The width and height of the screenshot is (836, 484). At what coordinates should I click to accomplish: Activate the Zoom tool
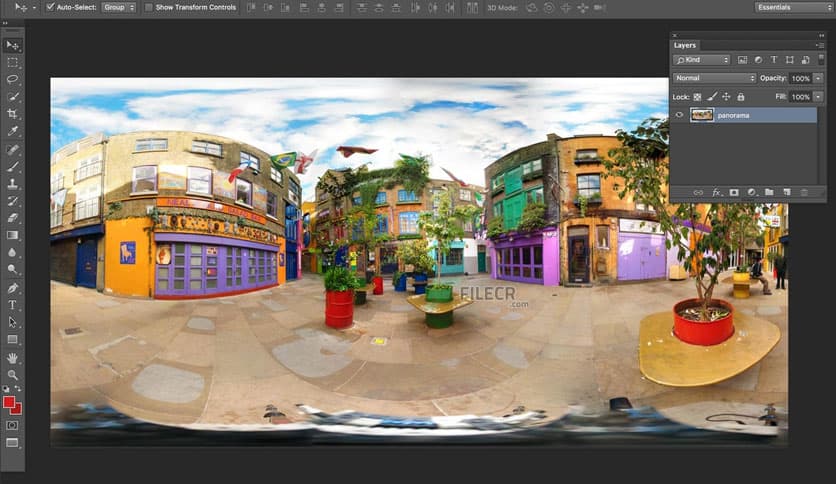pos(13,374)
